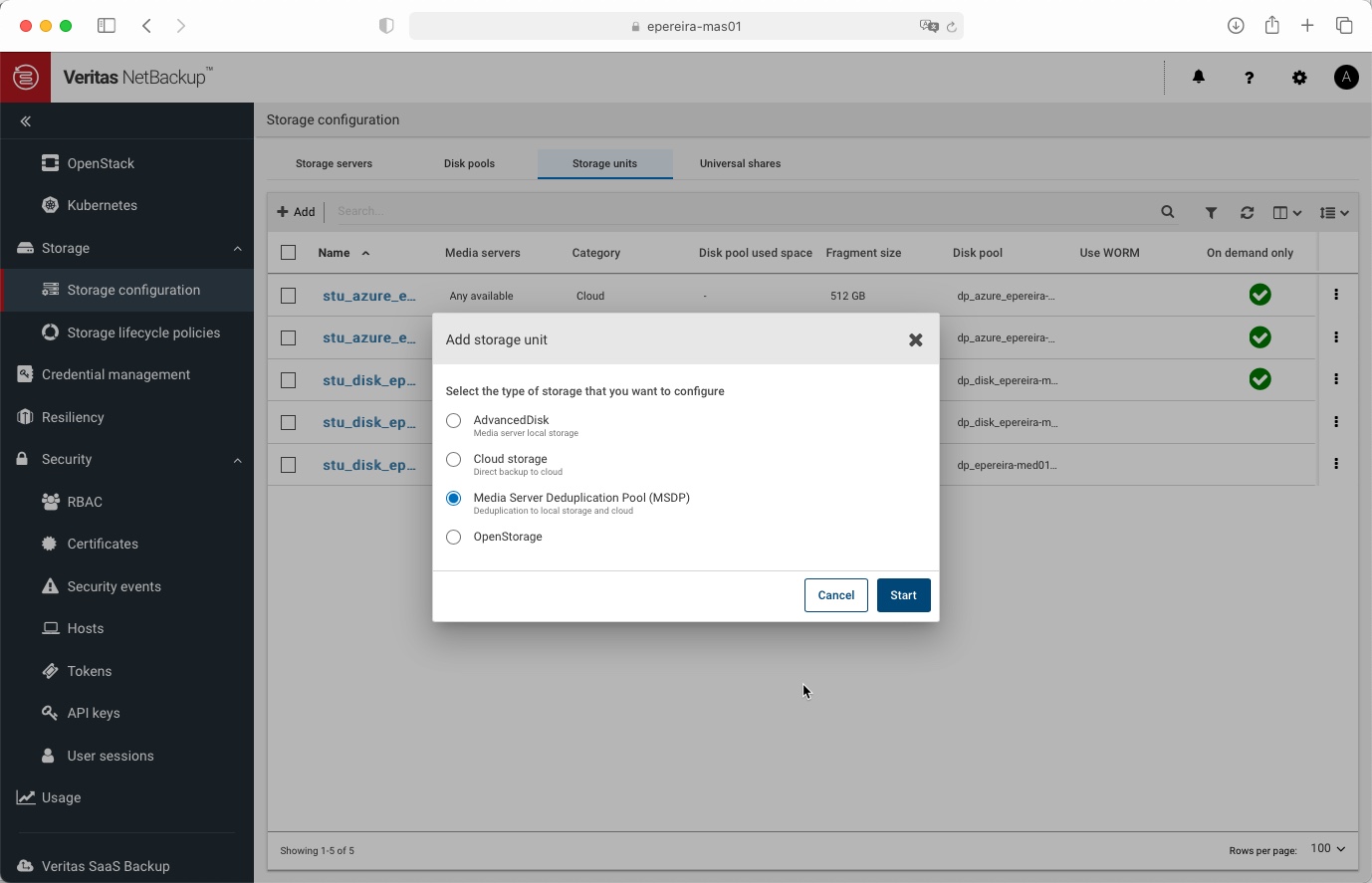
Task: Collapse the sidebar with double-chevron icon
Action: point(26,121)
